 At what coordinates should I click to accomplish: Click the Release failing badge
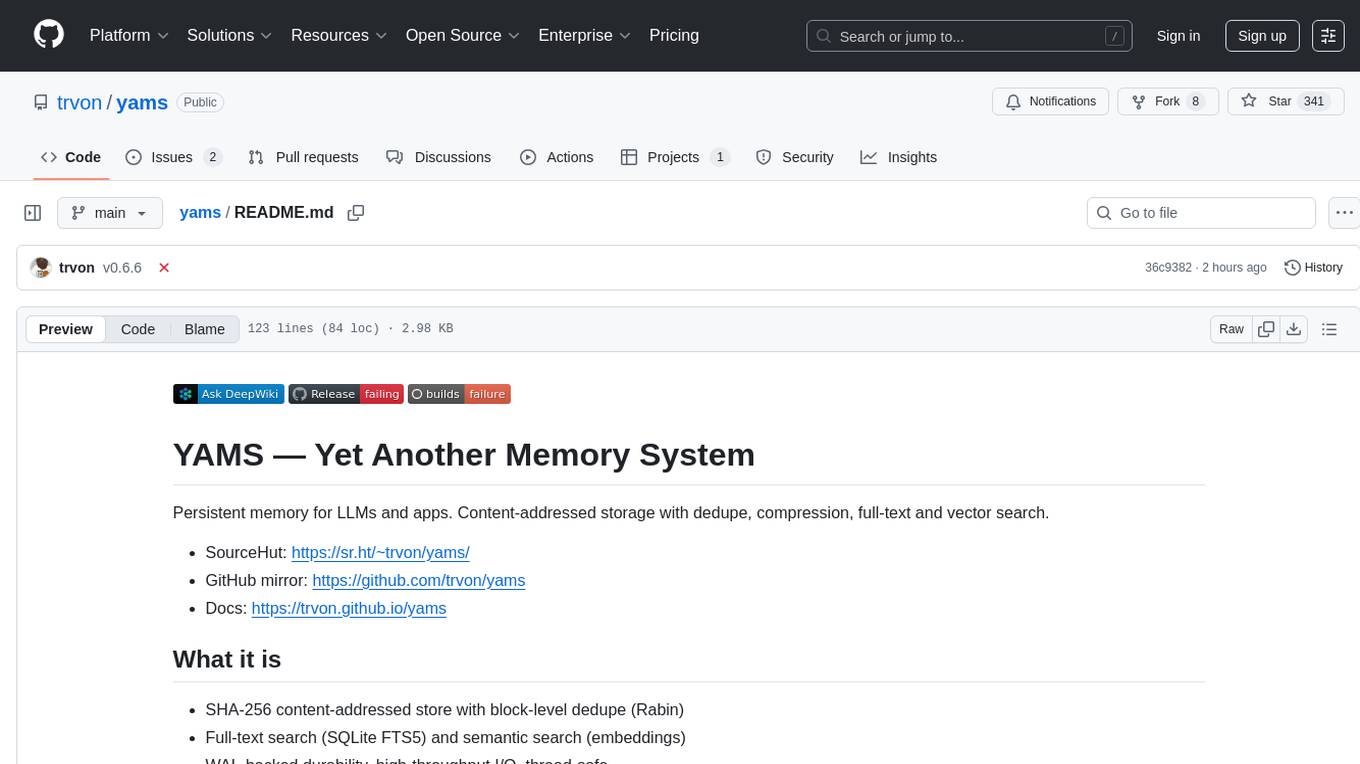[x=346, y=394]
